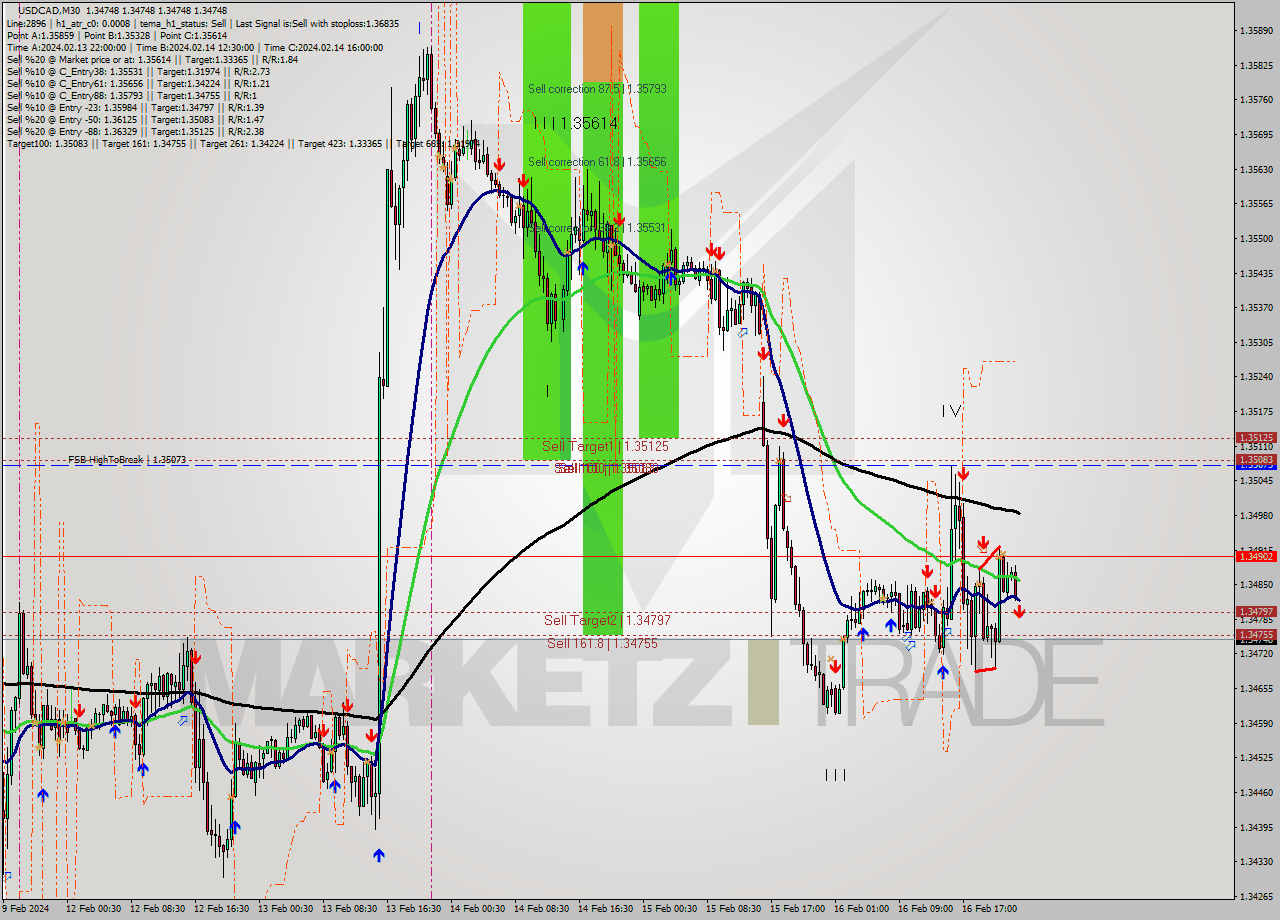The width and height of the screenshot is (1280, 920).
Task: Click the red 1.34797 price tag on axis
Action: click(x=1256, y=611)
